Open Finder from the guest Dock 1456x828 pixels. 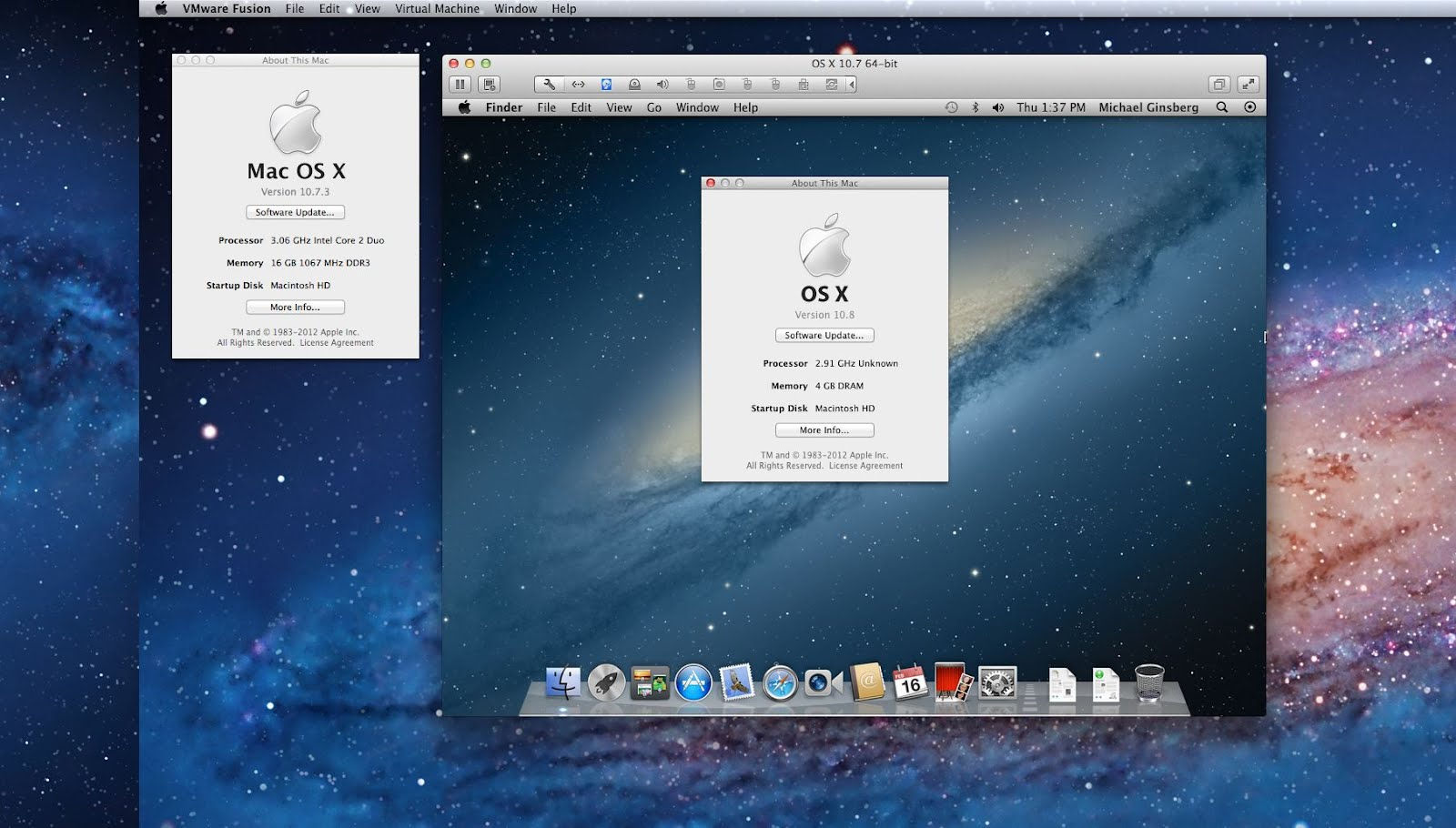point(562,682)
